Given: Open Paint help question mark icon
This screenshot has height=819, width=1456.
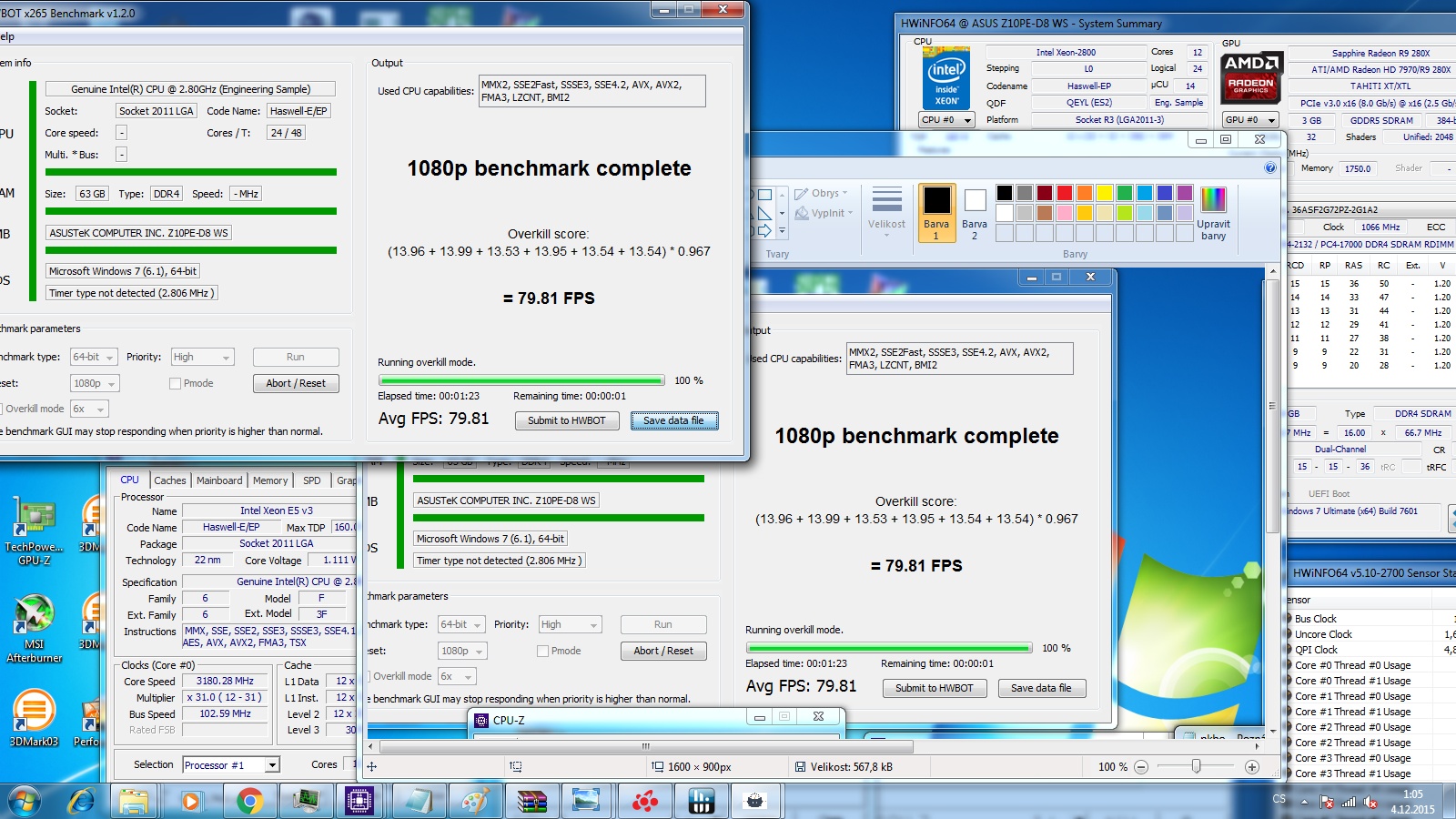Looking at the screenshot, I should tap(1270, 167).
